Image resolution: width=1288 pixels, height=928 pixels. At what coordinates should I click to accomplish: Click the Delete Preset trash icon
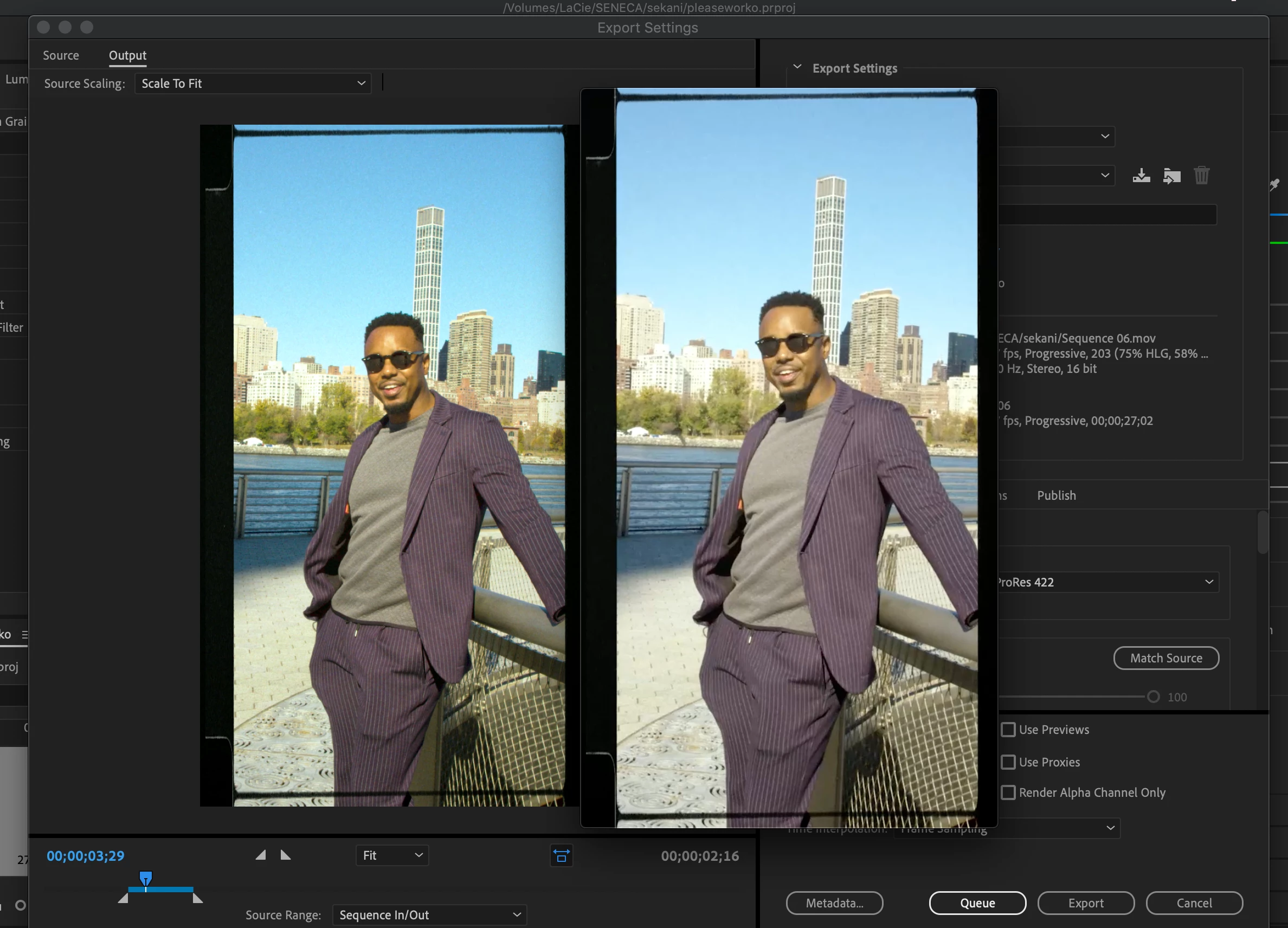(1201, 176)
